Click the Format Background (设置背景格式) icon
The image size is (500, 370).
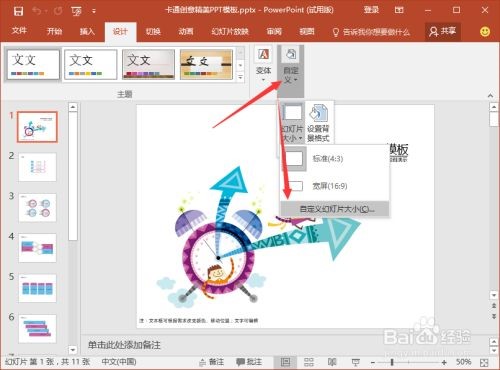point(318,123)
